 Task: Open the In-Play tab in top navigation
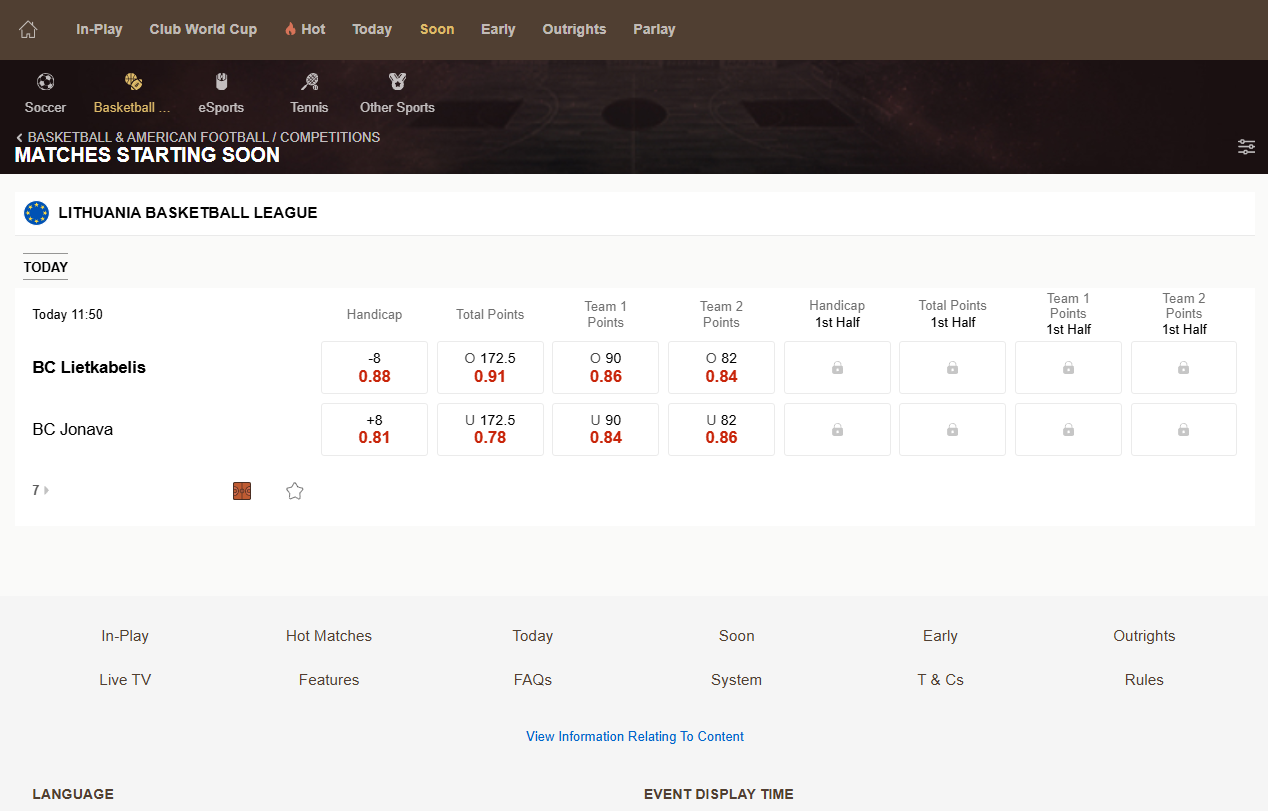tap(99, 29)
